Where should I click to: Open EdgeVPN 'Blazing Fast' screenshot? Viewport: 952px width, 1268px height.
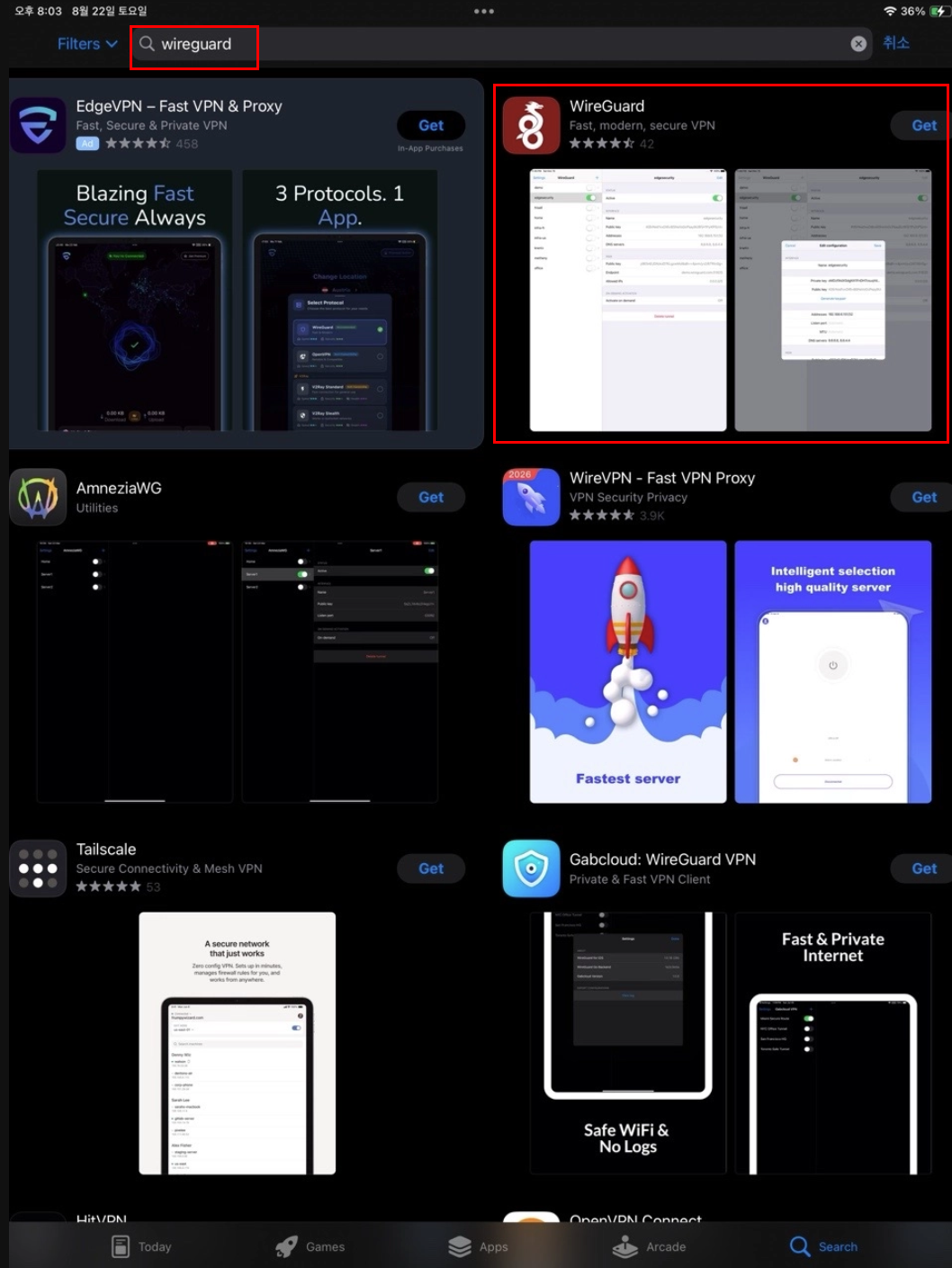(x=134, y=301)
